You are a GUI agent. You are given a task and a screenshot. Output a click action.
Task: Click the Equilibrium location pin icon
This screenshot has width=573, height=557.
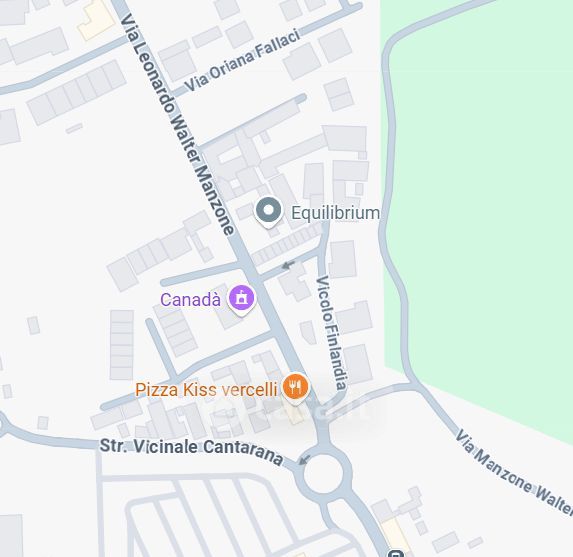(269, 212)
